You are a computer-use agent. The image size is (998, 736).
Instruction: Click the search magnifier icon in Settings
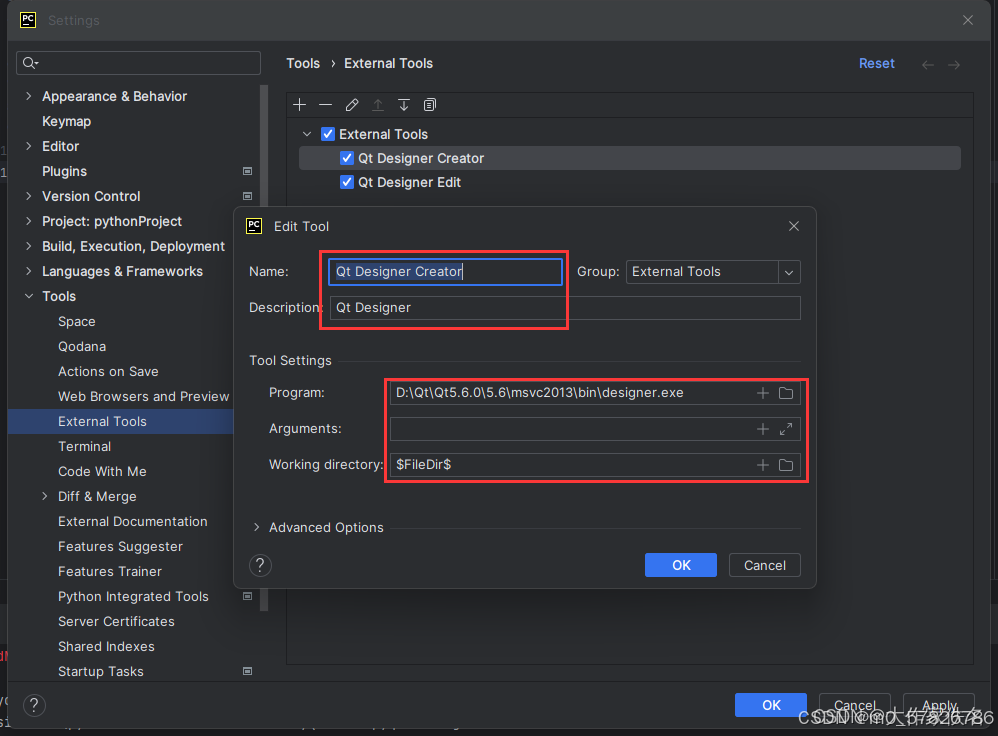pyautogui.click(x=30, y=62)
